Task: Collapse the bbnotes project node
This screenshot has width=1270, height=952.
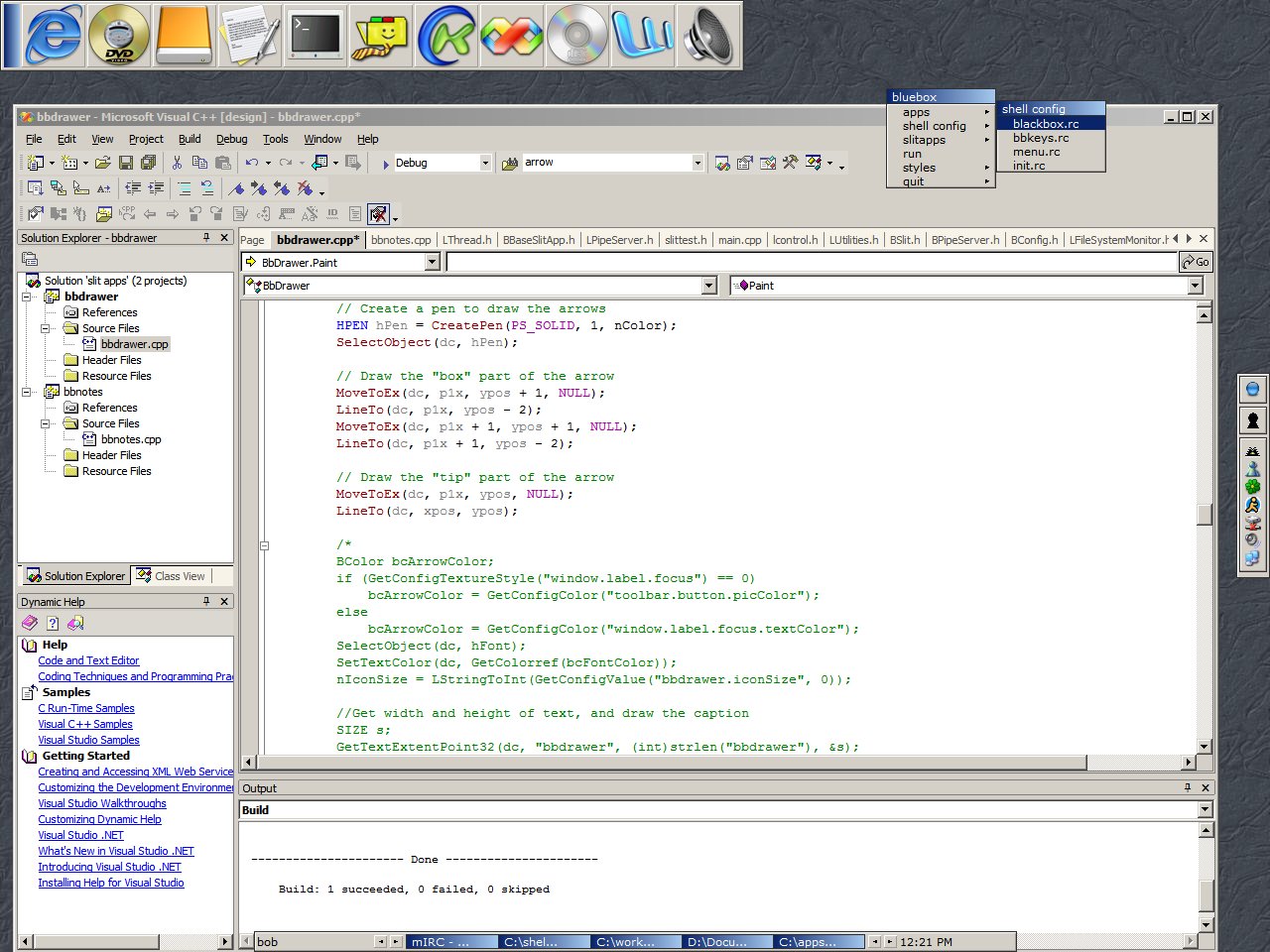Action: pos(28,392)
